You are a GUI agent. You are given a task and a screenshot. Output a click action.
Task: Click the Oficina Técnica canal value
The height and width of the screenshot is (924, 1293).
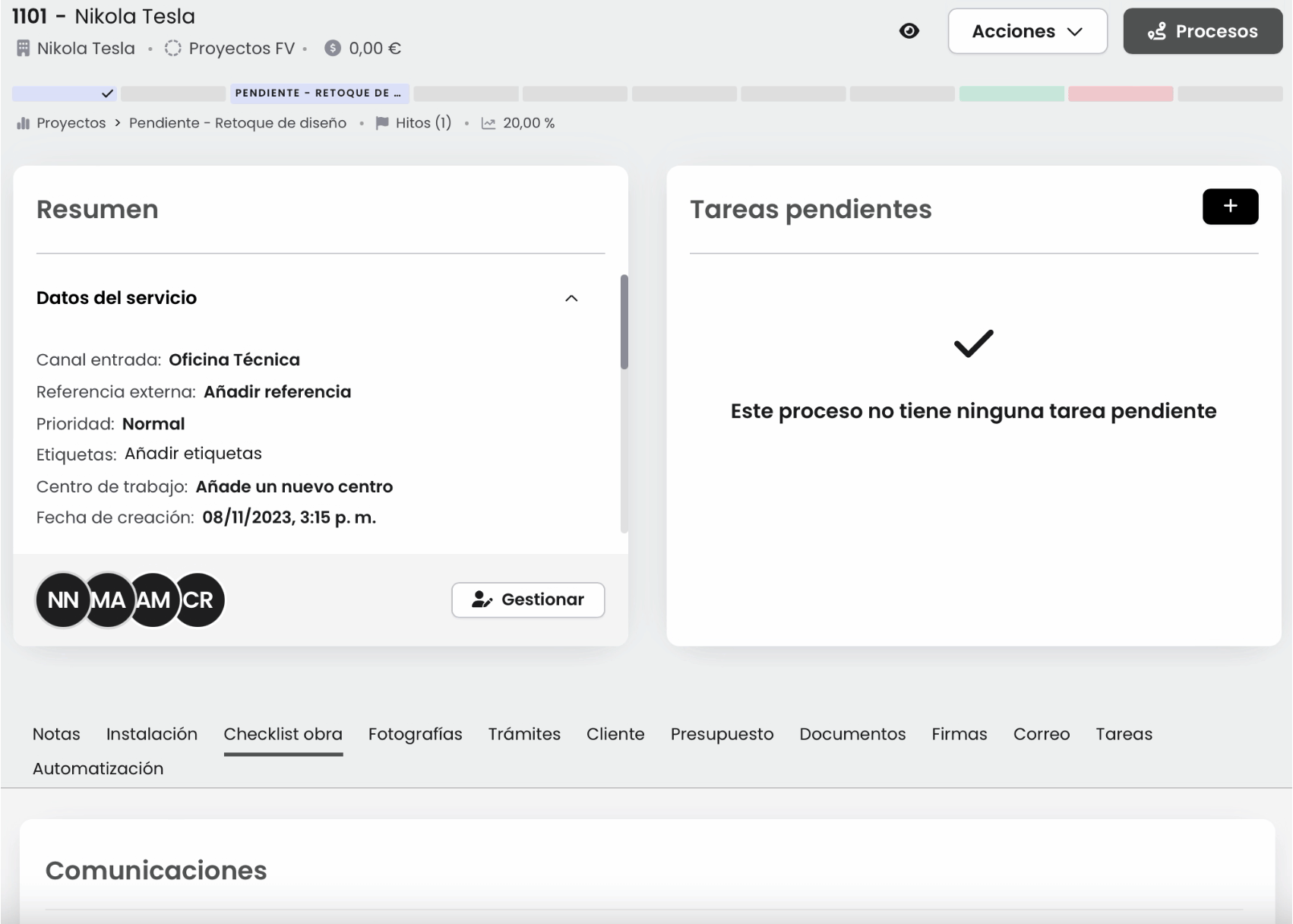click(234, 359)
